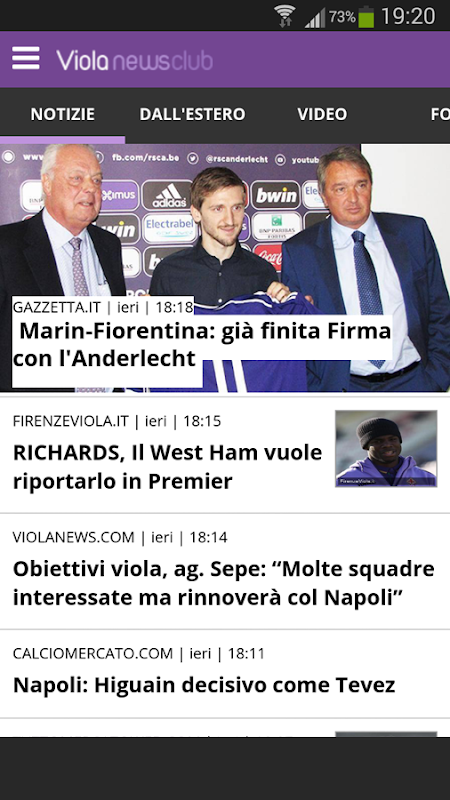Screen dimensions: 450x800
Task: Open the Marin-Fiorentina headline article
Action: coord(202,345)
